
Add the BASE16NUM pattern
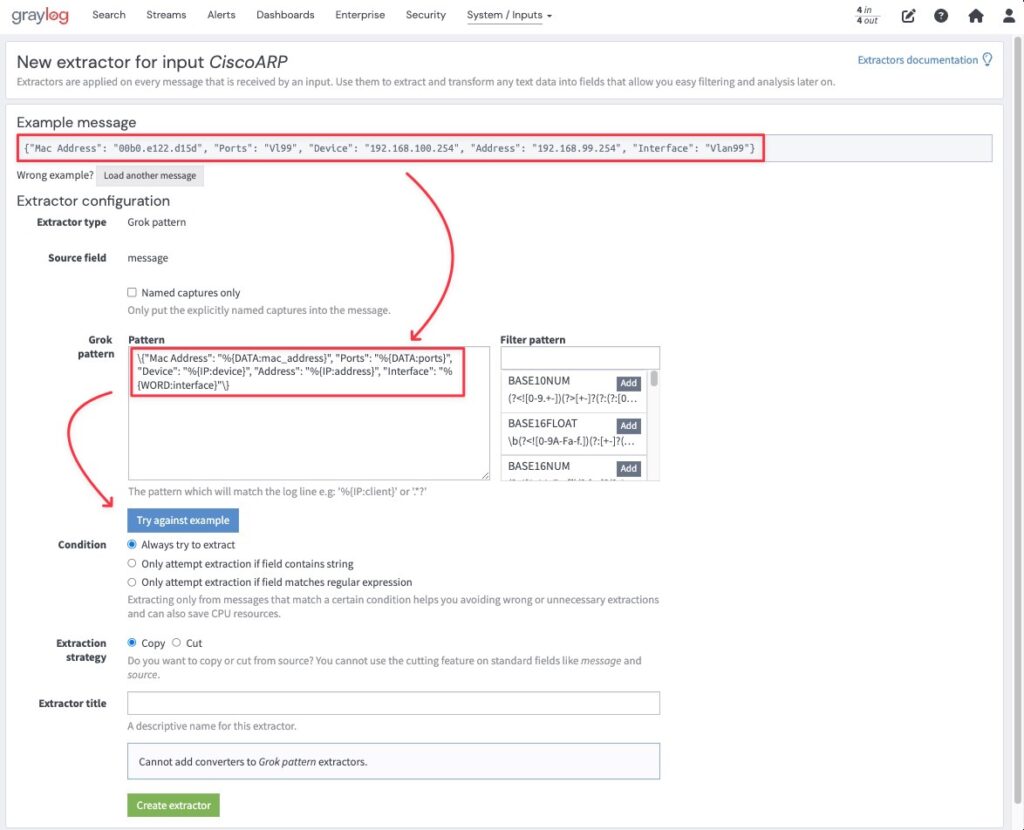point(628,468)
